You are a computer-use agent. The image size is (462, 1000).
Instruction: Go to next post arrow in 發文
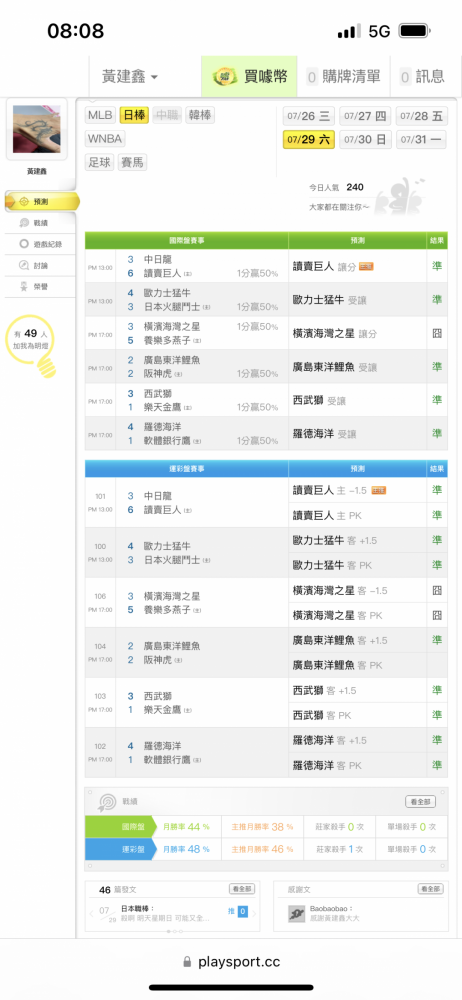pyautogui.click(x=254, y=914)
